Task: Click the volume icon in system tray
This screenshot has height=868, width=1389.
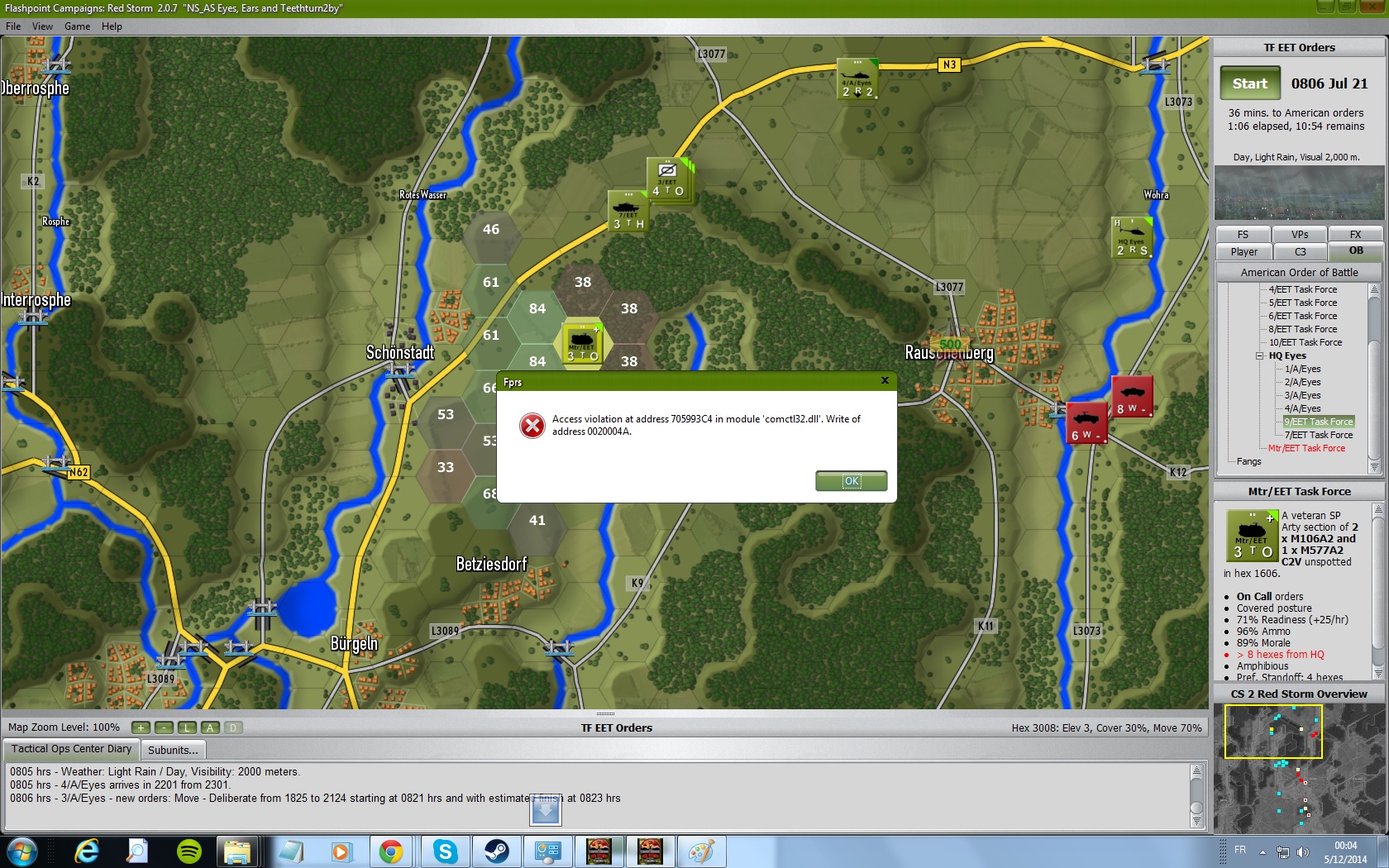Action: [x=1303, y=852]
